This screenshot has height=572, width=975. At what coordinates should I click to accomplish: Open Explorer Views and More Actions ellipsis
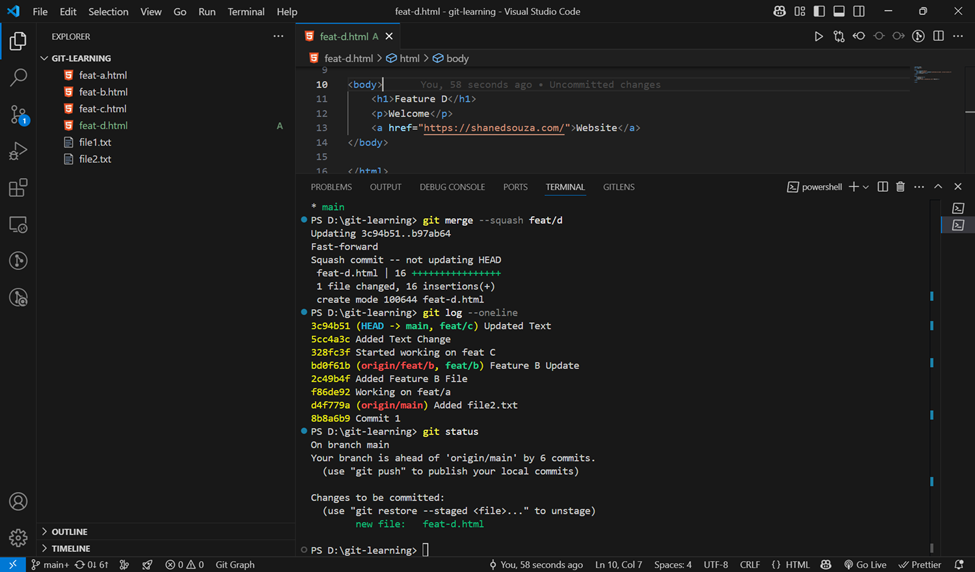278,37
